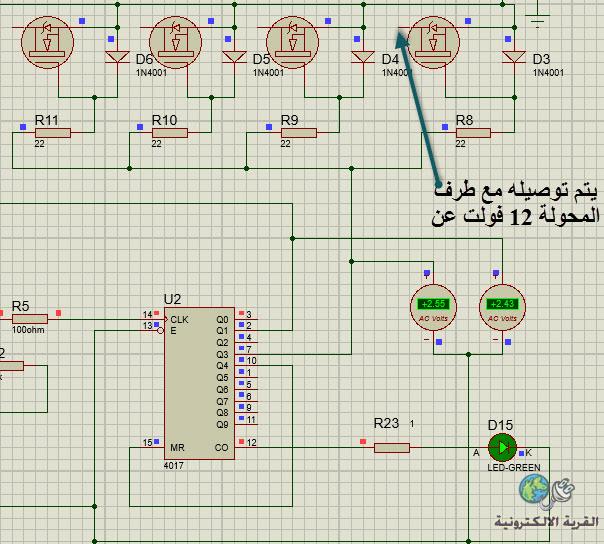Click the R9 reference label

(x=290, y=120)
